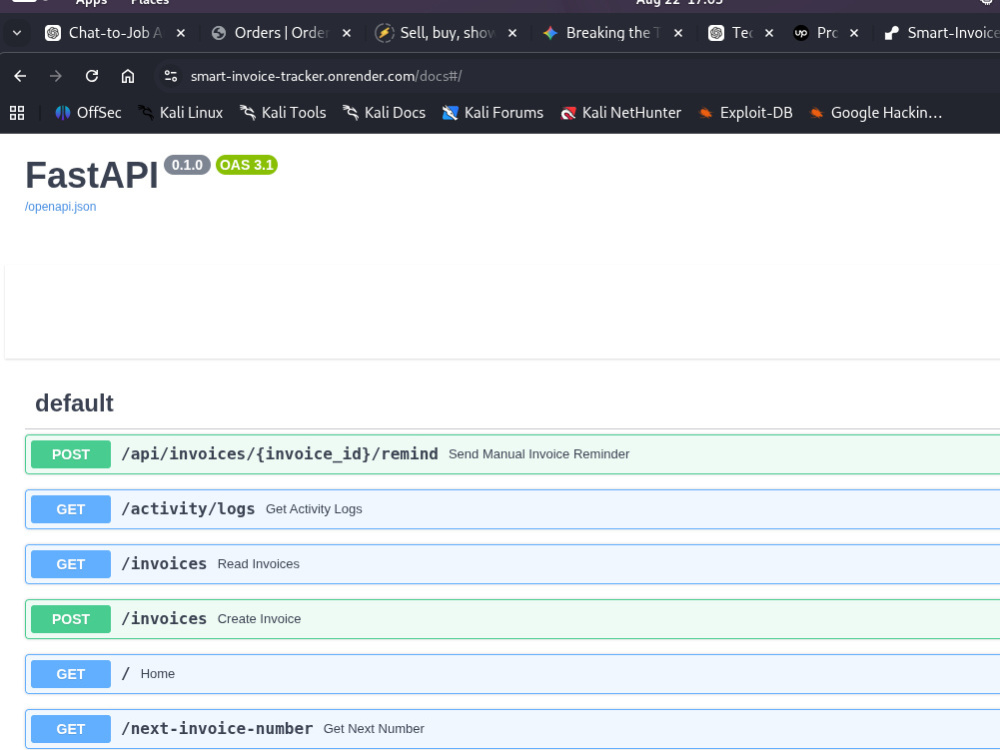Close the Tec tab

769,33
